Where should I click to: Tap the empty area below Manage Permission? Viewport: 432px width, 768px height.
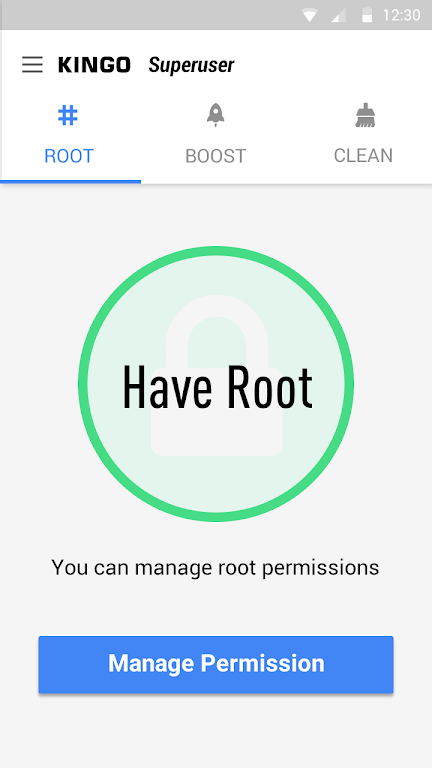[x=216, y=732]
